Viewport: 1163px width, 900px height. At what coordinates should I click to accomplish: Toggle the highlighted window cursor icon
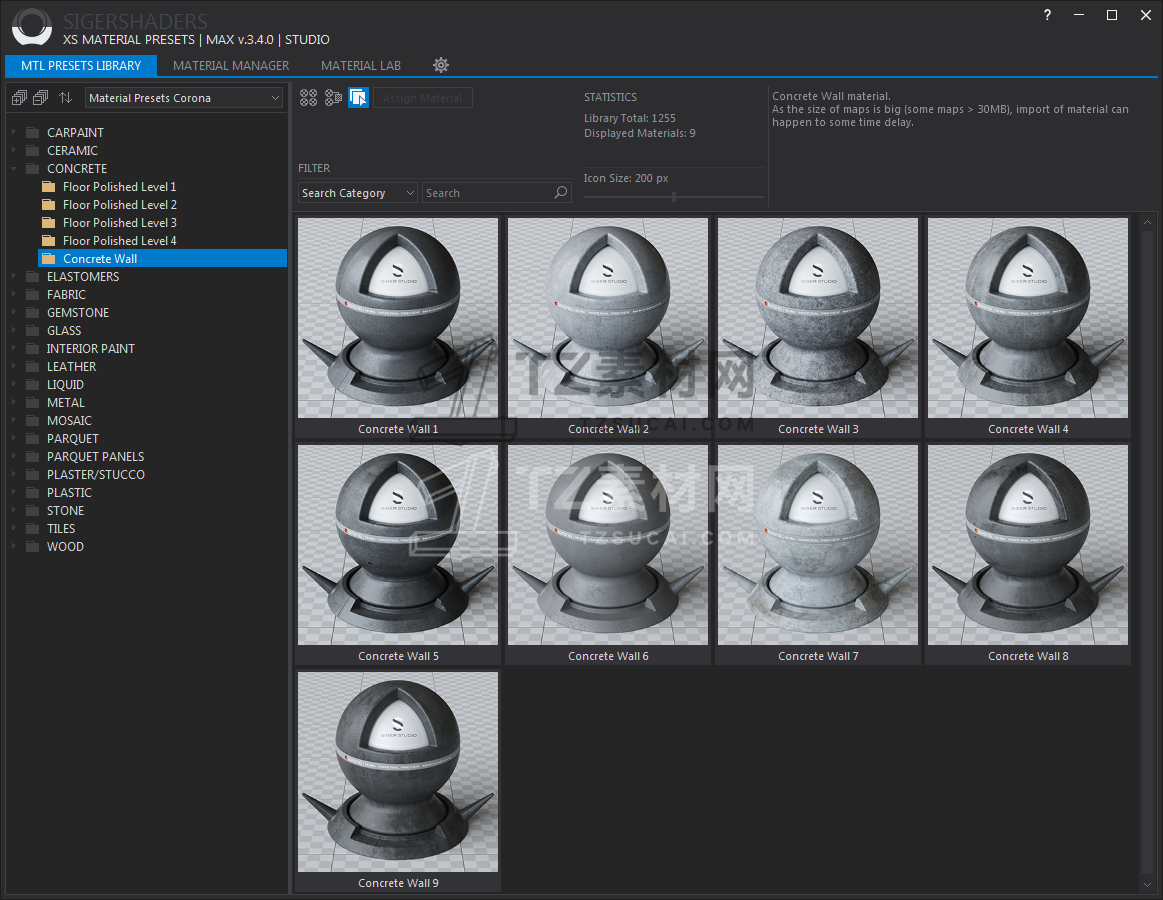pyautogui.click(x=358, y=97)
